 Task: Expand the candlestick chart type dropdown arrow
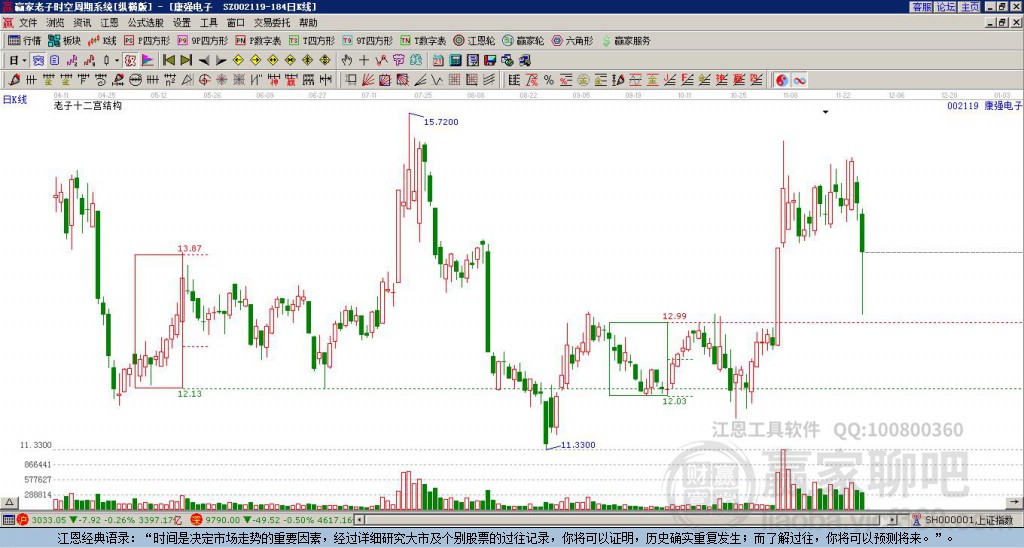(117, 60)
